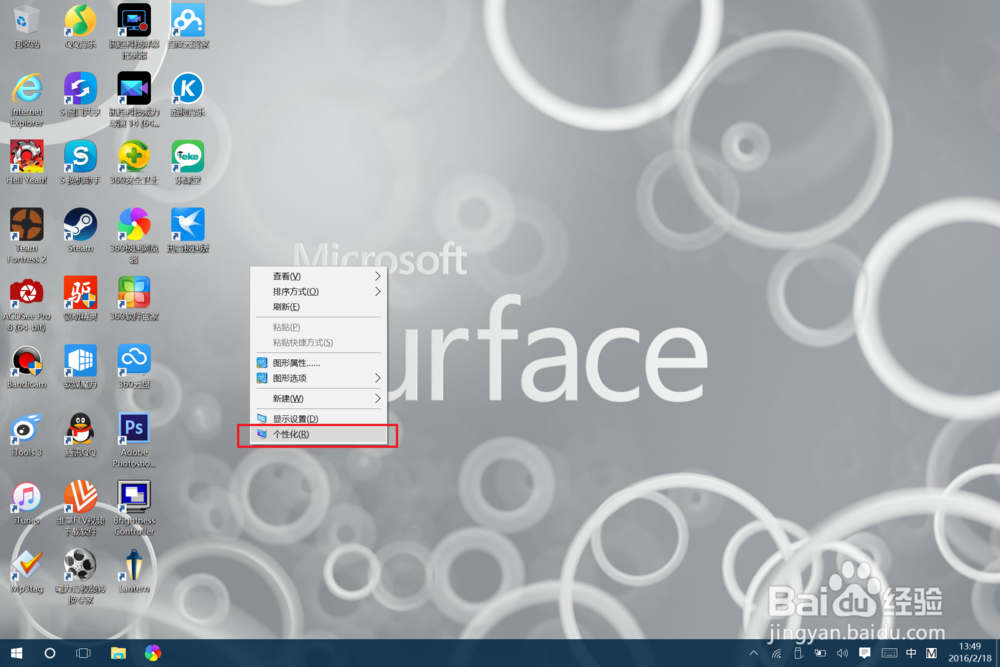Choose 显示设置(D) from context menu
The width and height of the screenshot is (1000, 667).
[318, 419]
